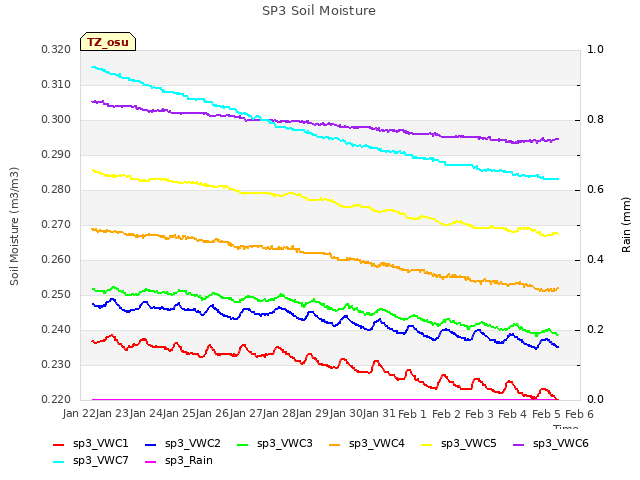Click the Feb 3 x-axis tick label
640x480 pixels.
pos(480,414)
